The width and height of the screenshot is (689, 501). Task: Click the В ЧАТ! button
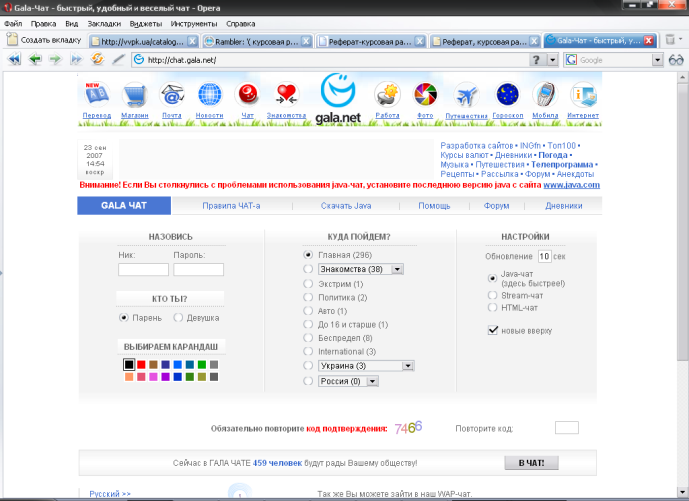(531, 463)
